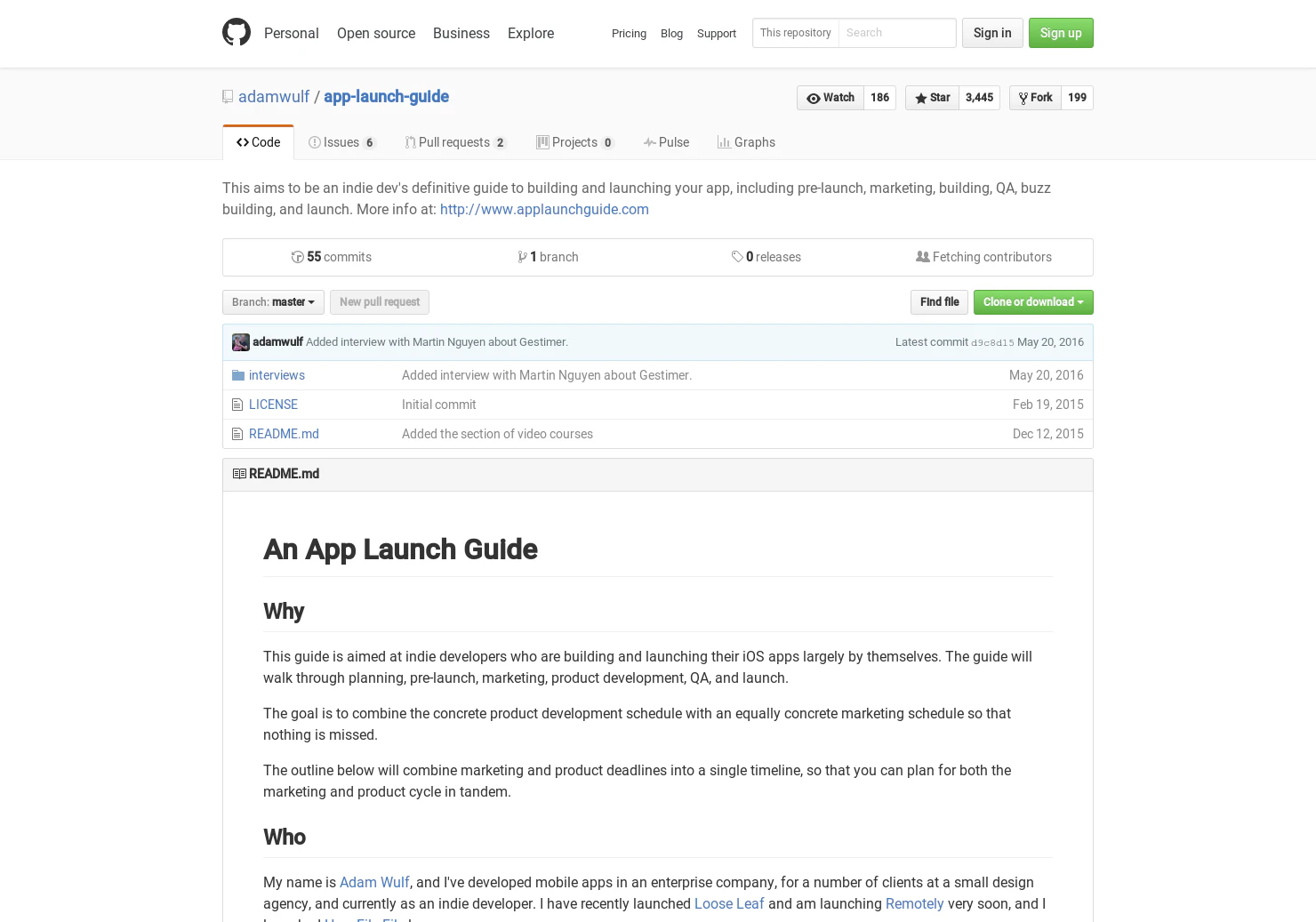This screenshot has height=922, width=1316.
Task: Click the branch icon showing 1 branch
Action: coord(523,256)
